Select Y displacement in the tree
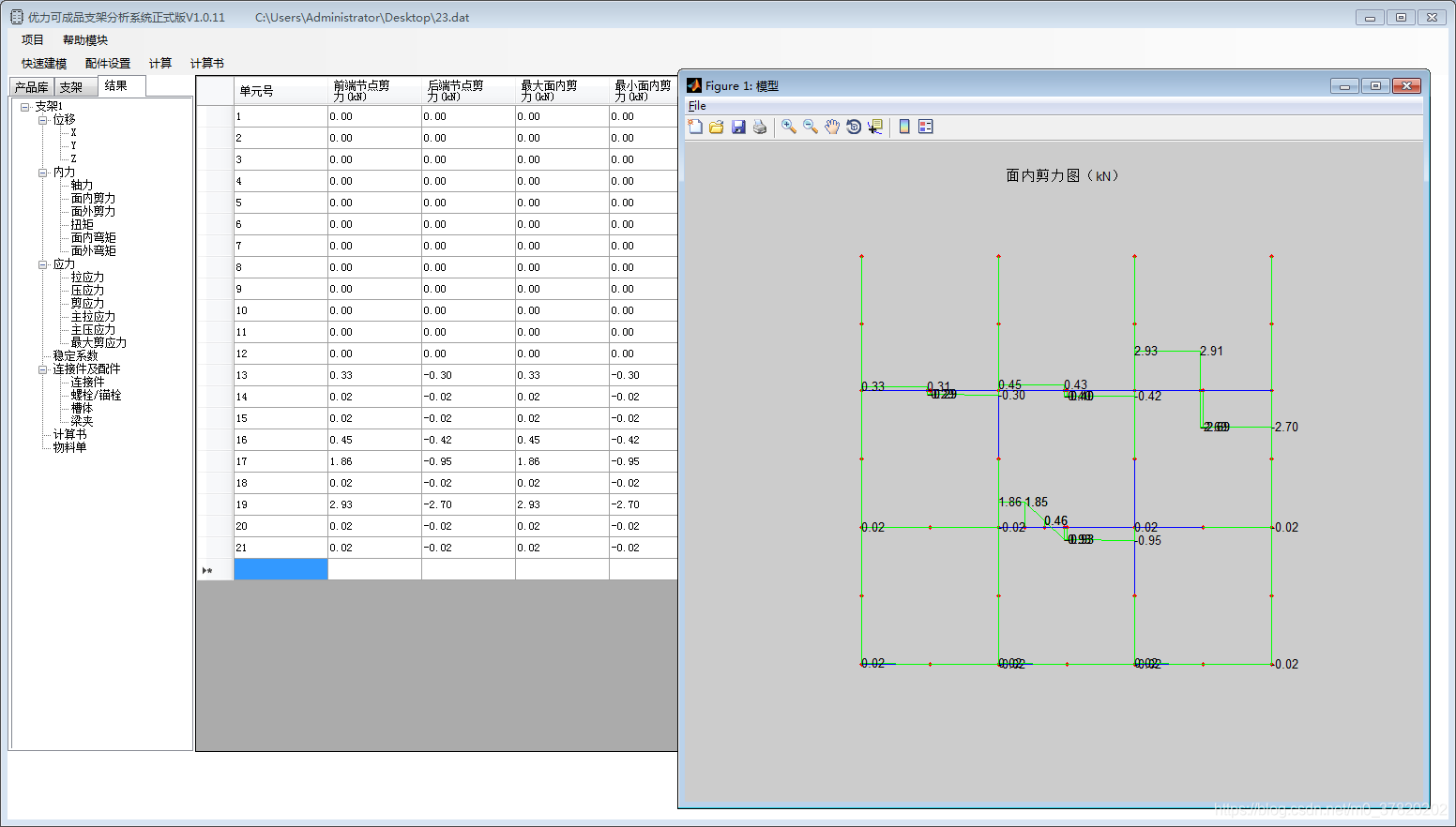1456x827 pixels. coord(73,146)
